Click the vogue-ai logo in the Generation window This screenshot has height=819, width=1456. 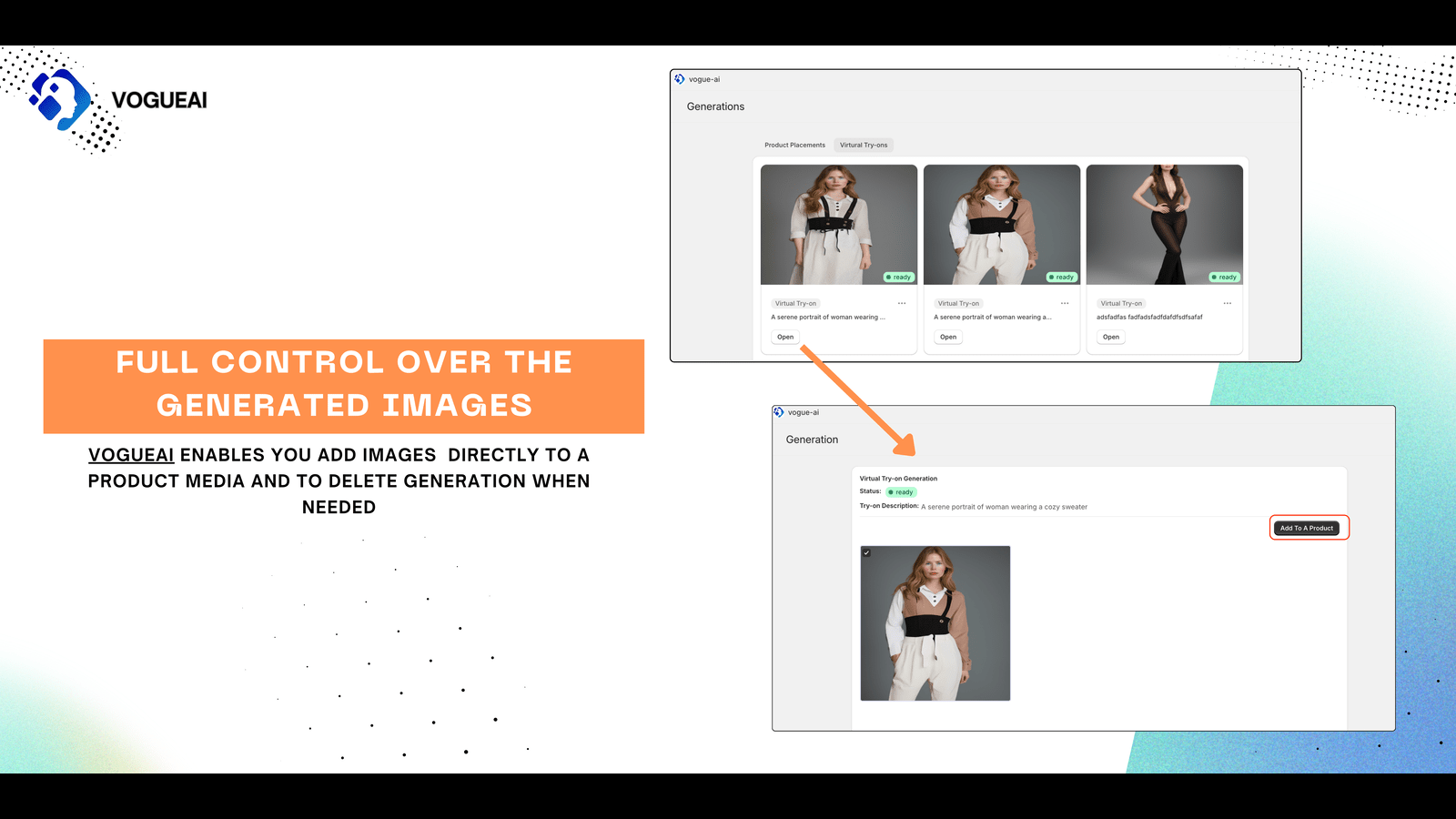(x=781, y=412)
